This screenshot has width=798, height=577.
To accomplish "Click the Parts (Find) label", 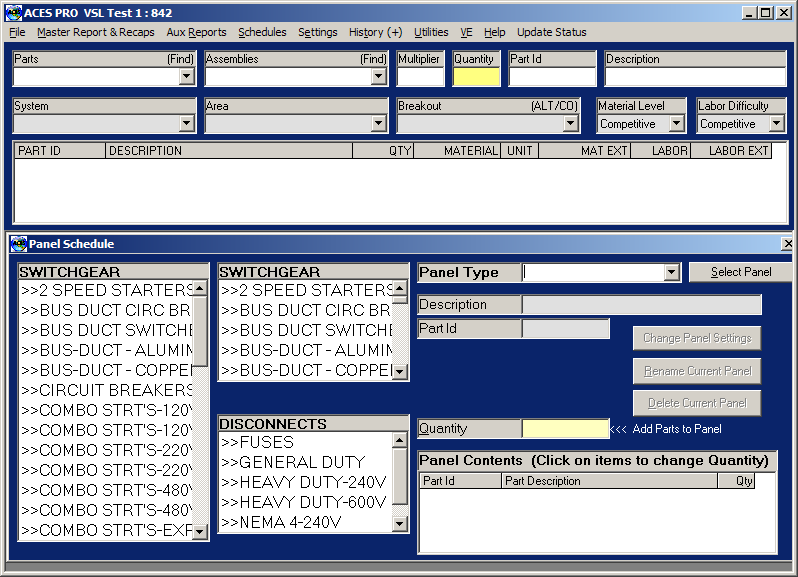I will point(180,59).
